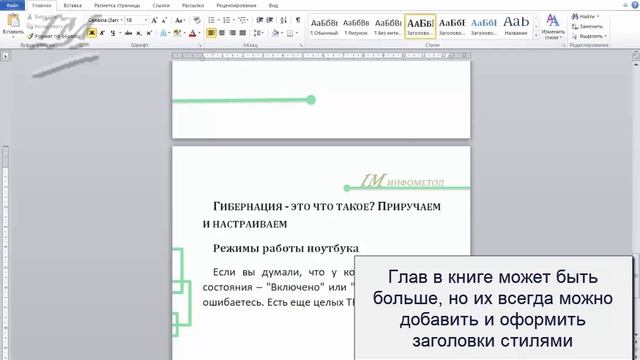Apply the Обычный style
The width and height of the screenshot is (640, 360).
[324, 26]
